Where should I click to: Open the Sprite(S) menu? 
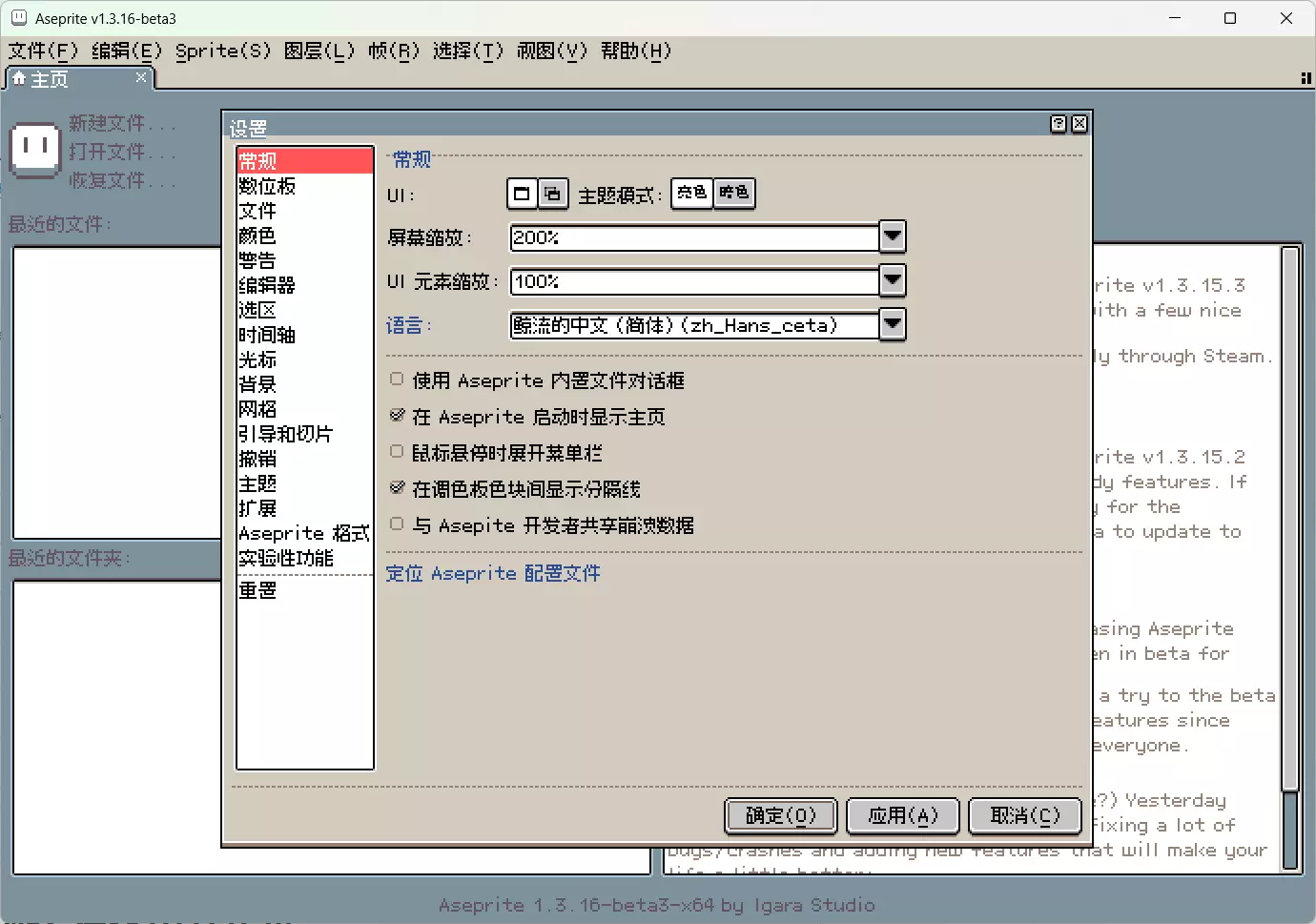click(x=223, y=51)
